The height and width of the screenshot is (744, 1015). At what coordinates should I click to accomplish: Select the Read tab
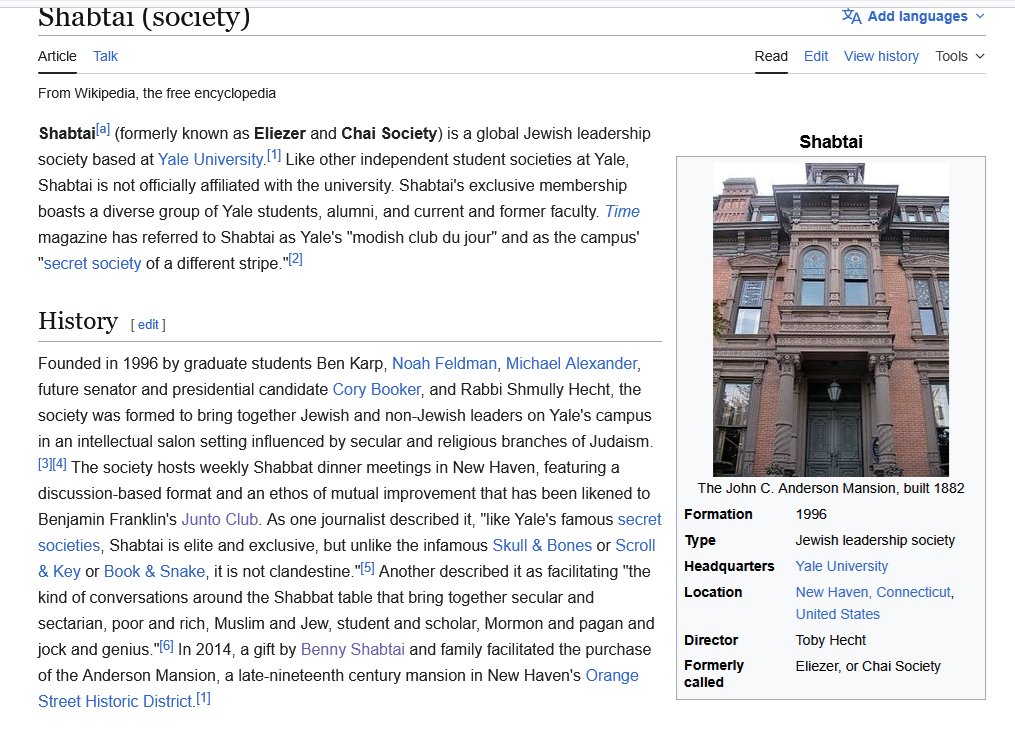(771, 56)
